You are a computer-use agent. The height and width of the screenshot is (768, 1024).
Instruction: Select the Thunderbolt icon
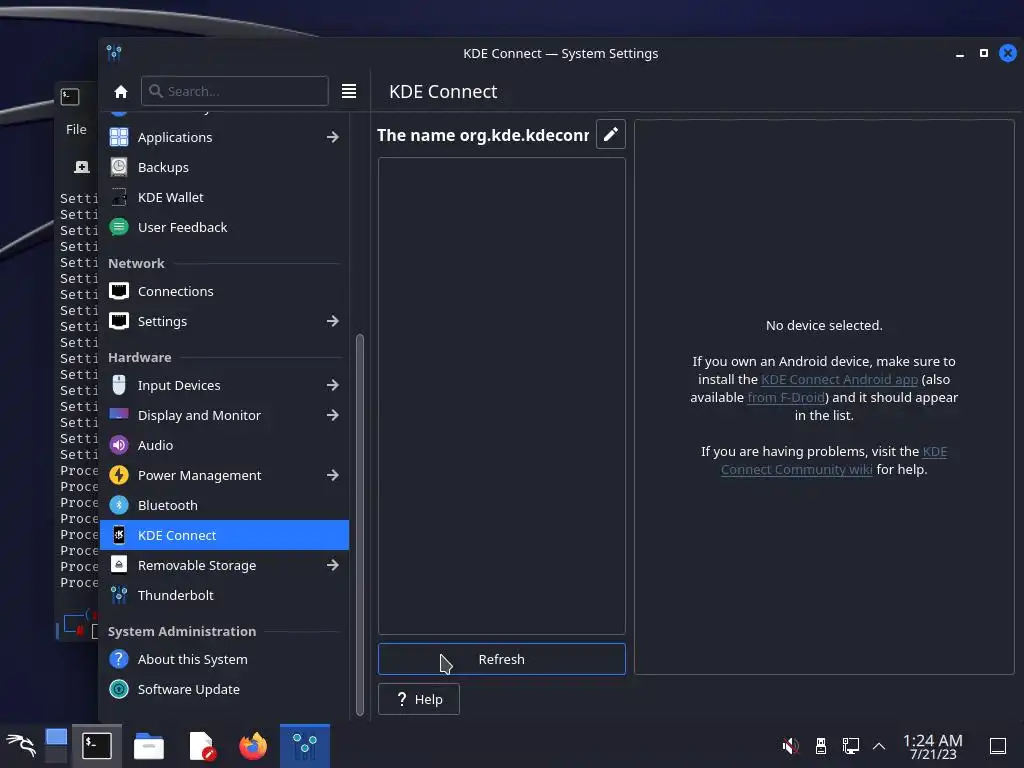click(119, 596)
